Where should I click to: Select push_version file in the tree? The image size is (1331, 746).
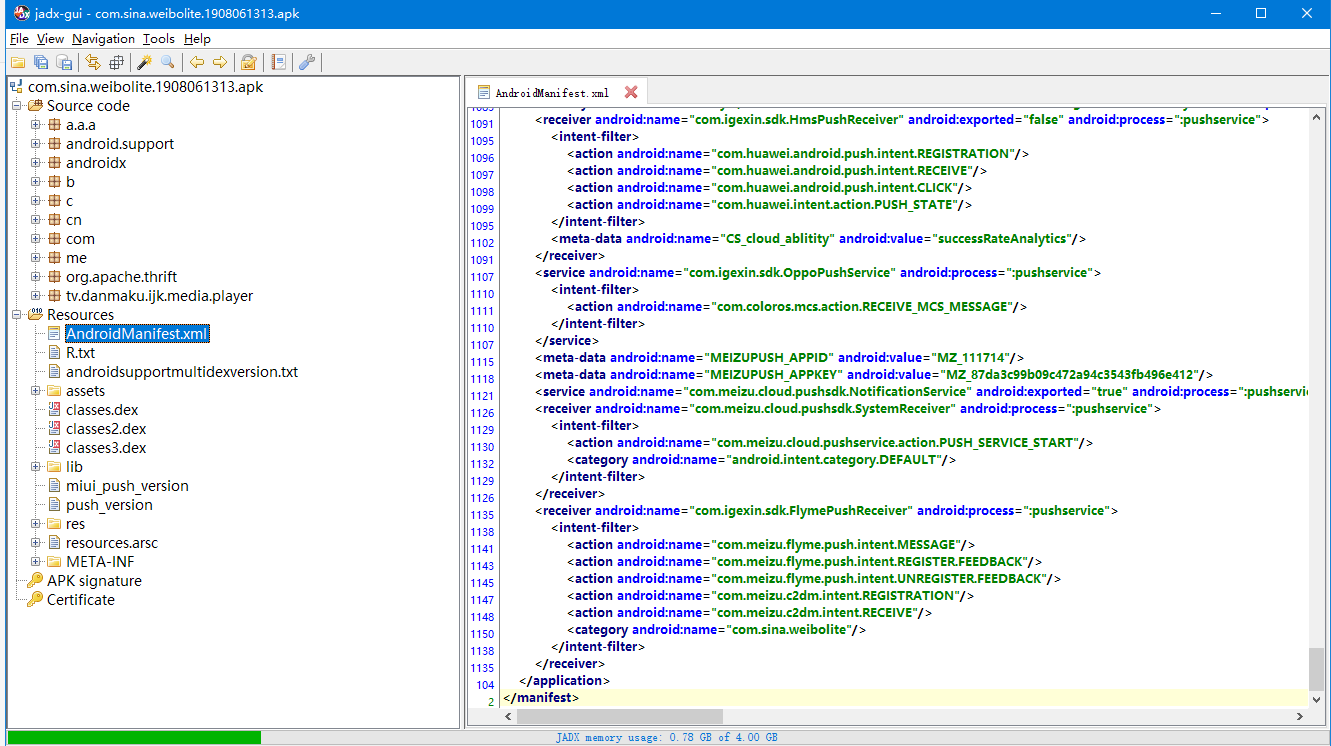[109, 505]
